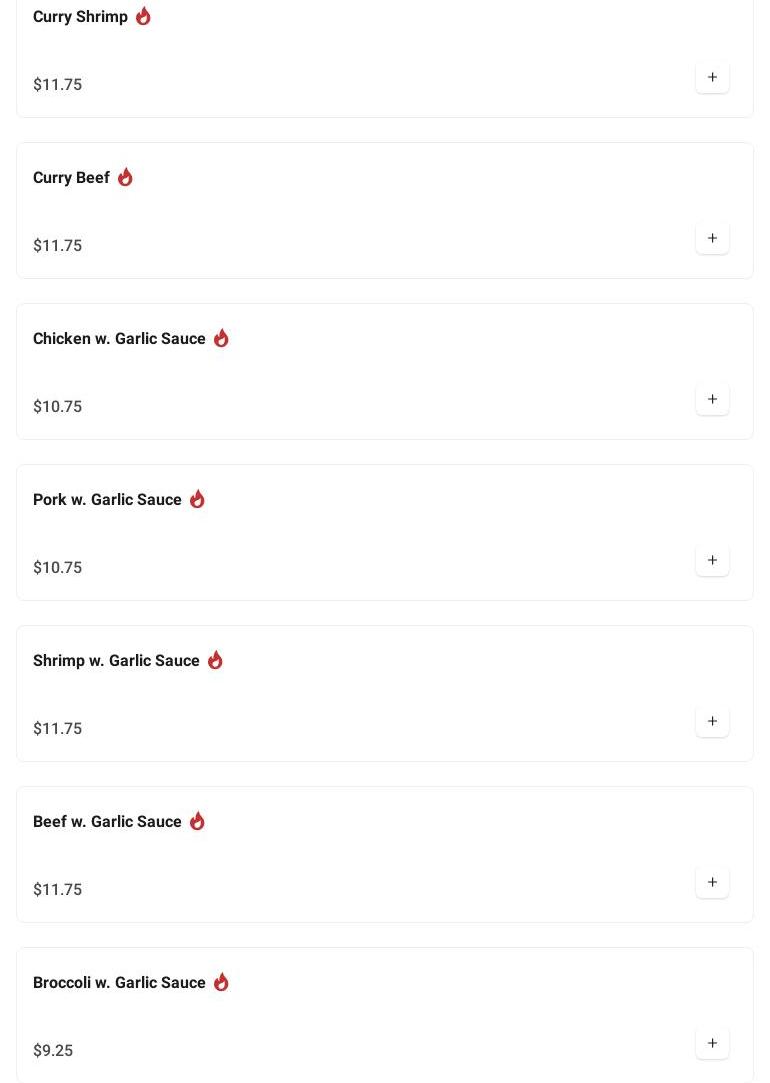
Task: Click the plus button for Curry Beef
Action: tap(712, 238)
